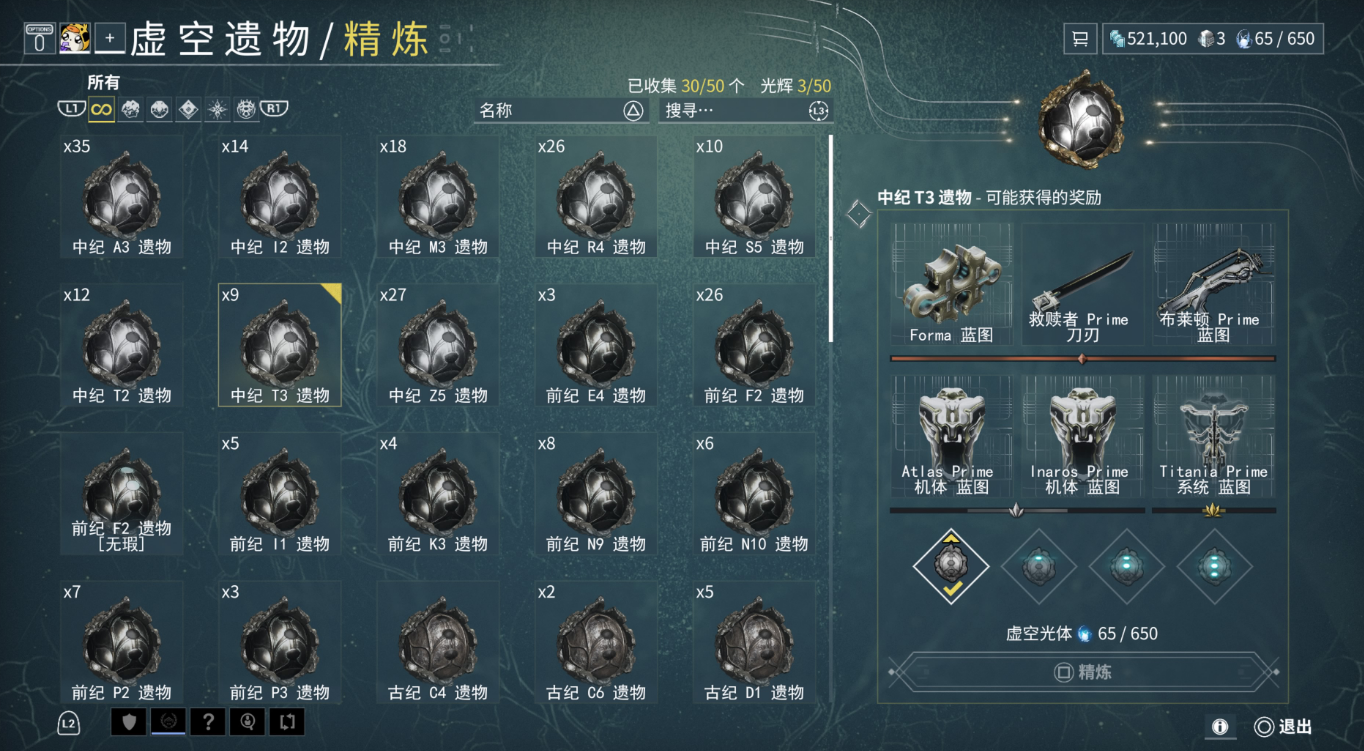
Task: Open the question mark help icon
Action: coord(208,721)
